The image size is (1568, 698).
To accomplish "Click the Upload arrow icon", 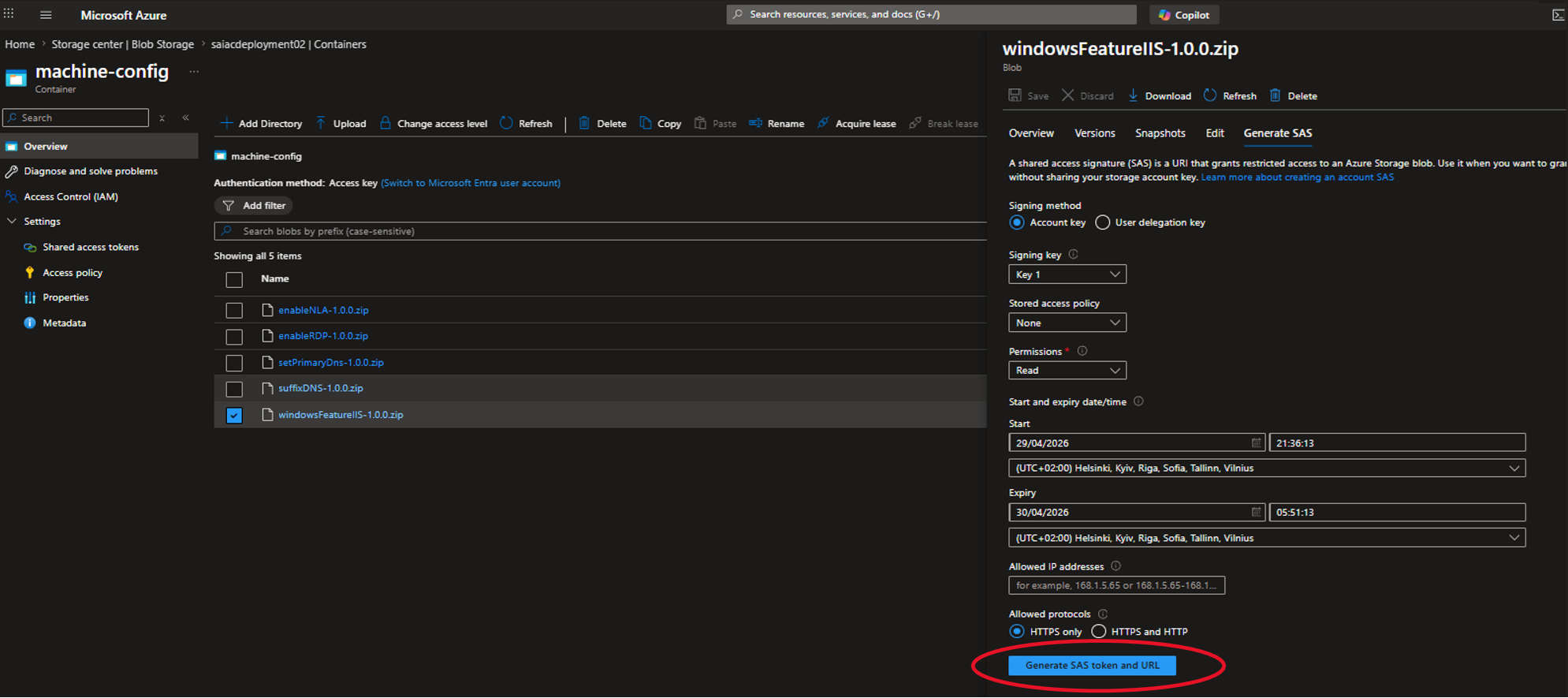I will click(x=321, y=123).
